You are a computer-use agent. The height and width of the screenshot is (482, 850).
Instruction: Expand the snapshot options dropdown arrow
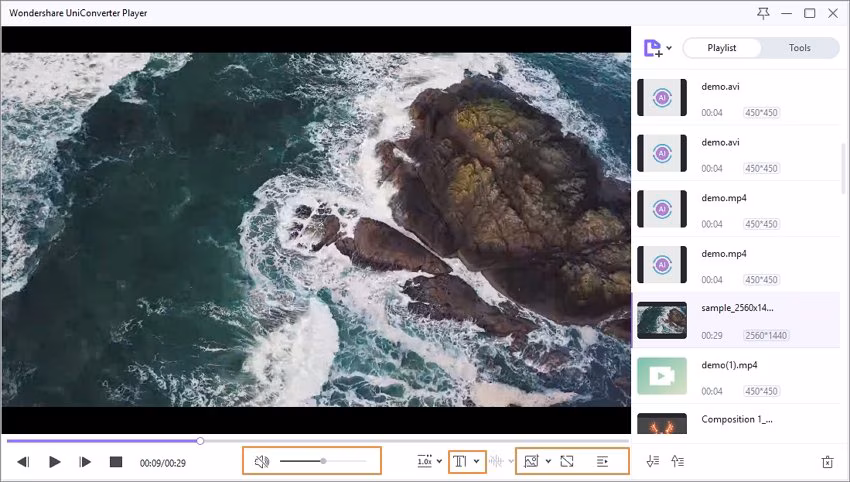click(x=548, y=461)
